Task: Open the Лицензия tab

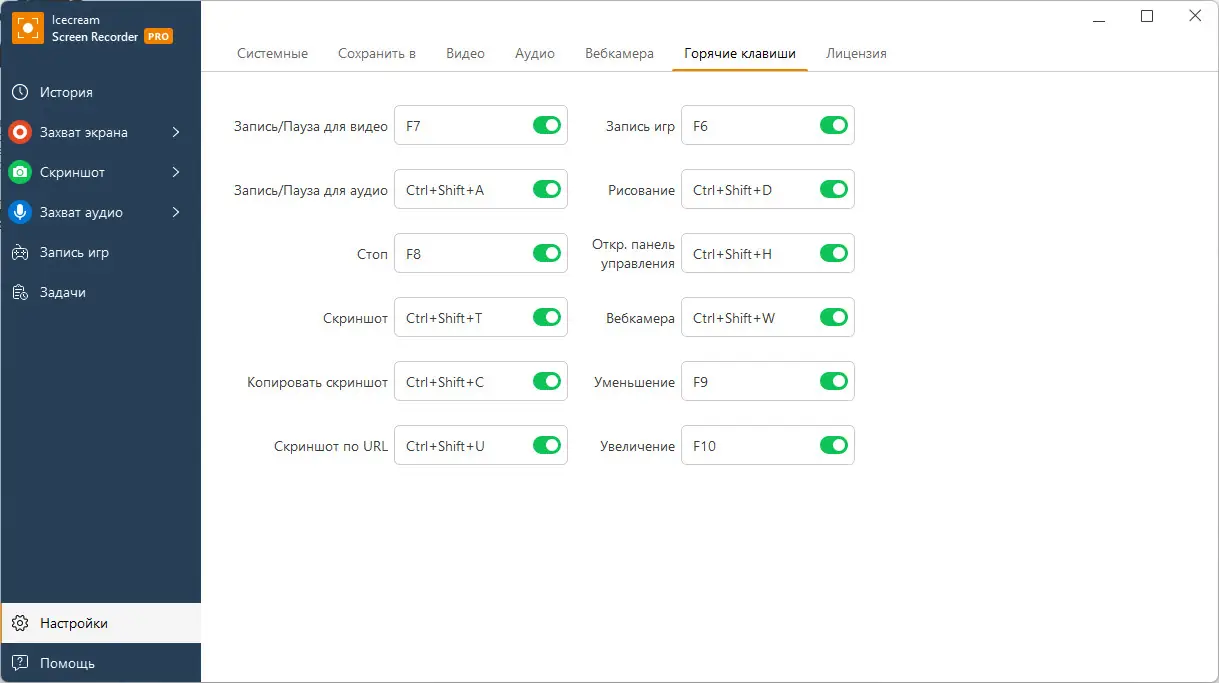Action: point(856,53)
